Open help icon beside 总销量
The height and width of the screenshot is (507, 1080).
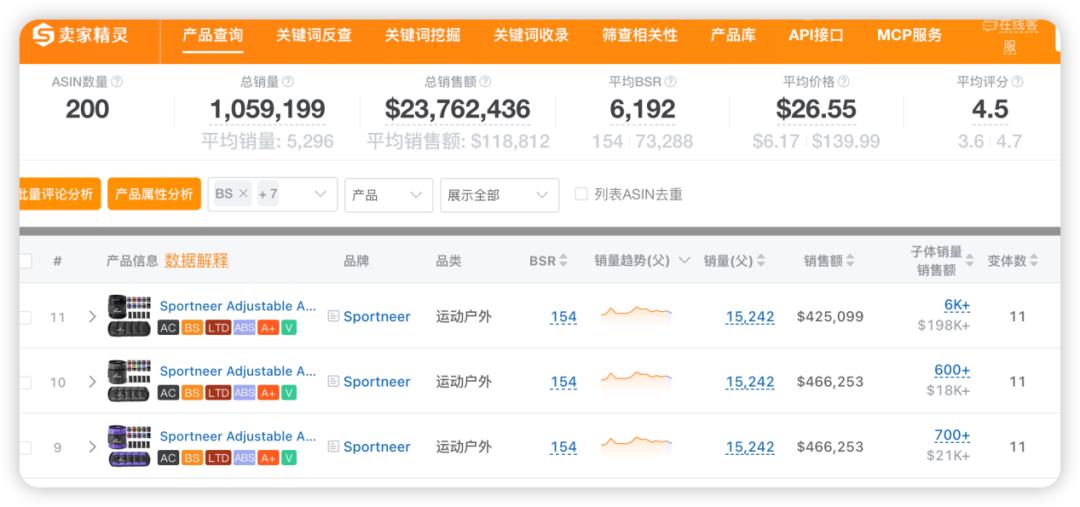[288, 82]
